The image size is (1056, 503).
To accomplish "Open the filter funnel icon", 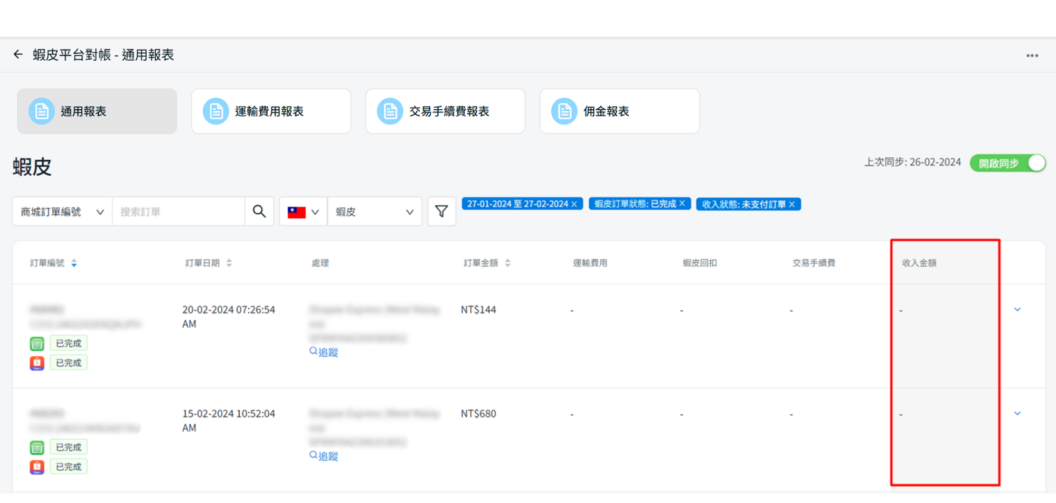I will tap(441, 211).
